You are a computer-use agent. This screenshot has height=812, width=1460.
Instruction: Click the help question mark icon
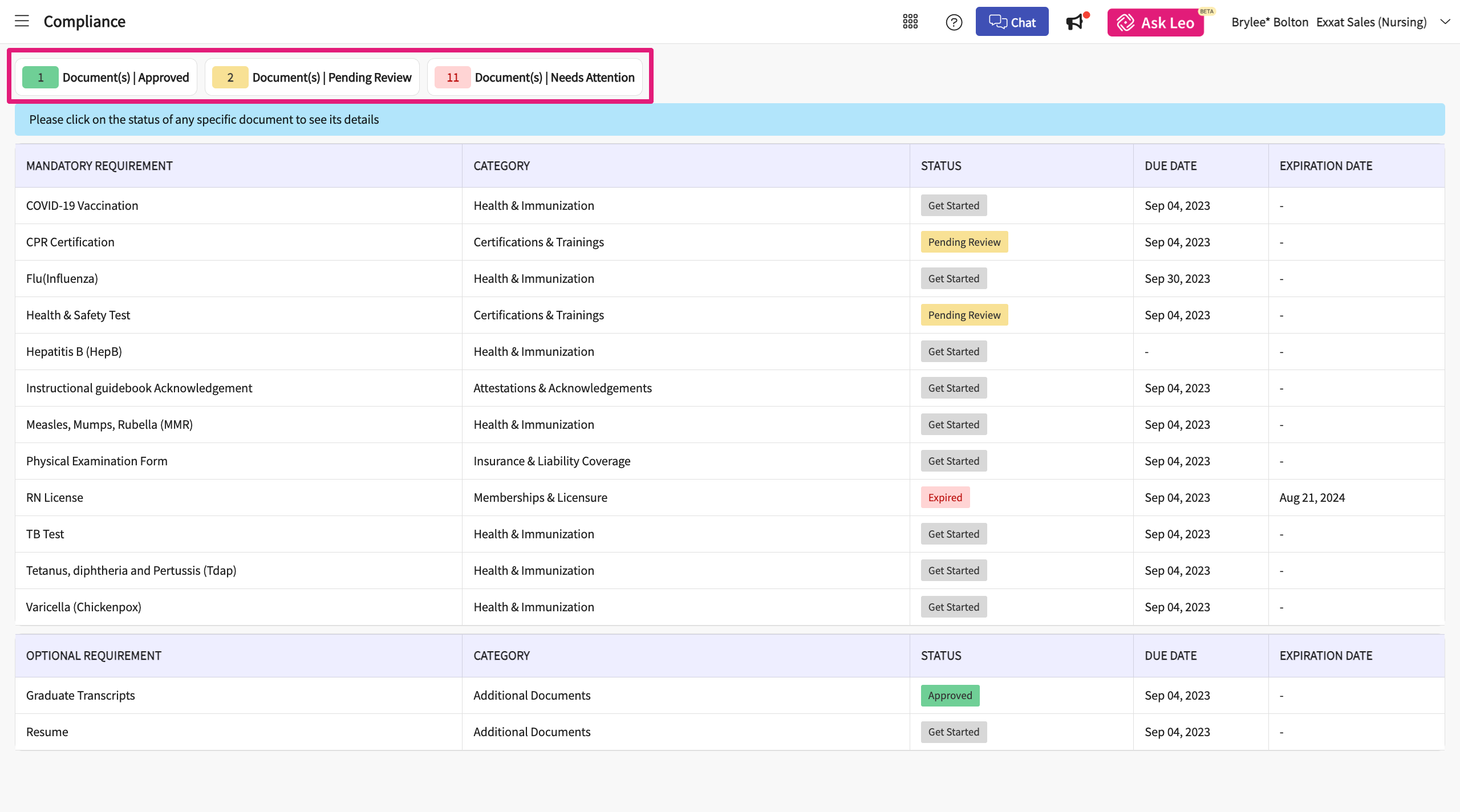tap(954, 22)
